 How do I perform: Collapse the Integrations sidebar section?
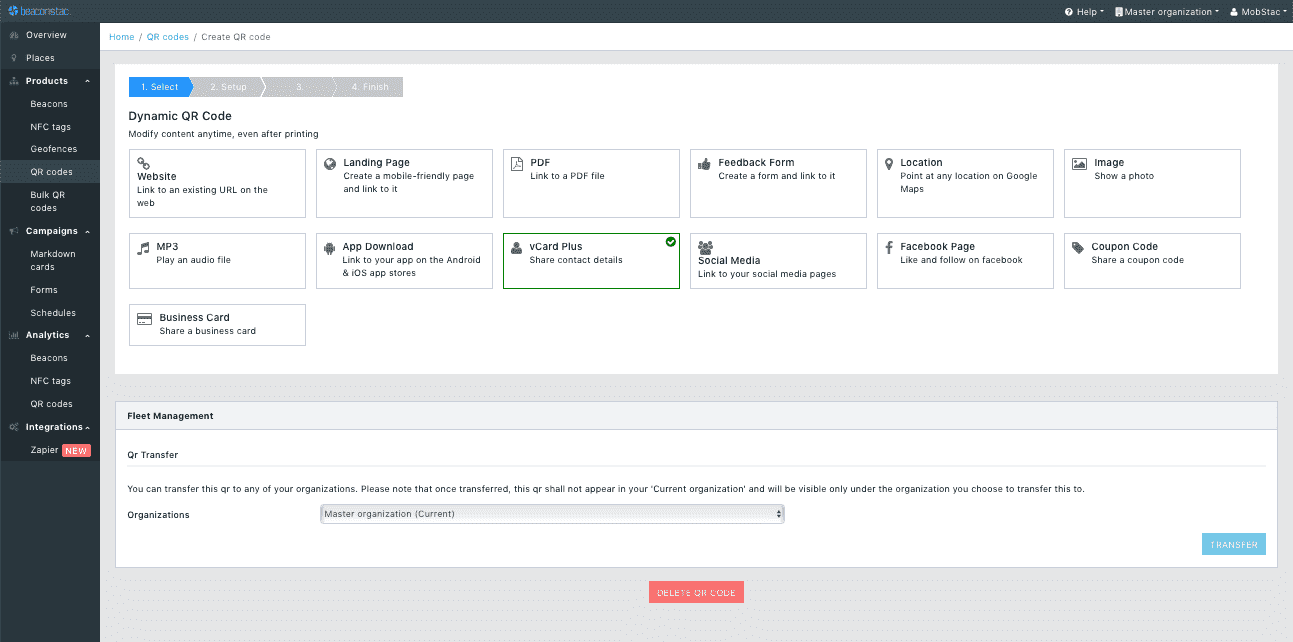88,427
